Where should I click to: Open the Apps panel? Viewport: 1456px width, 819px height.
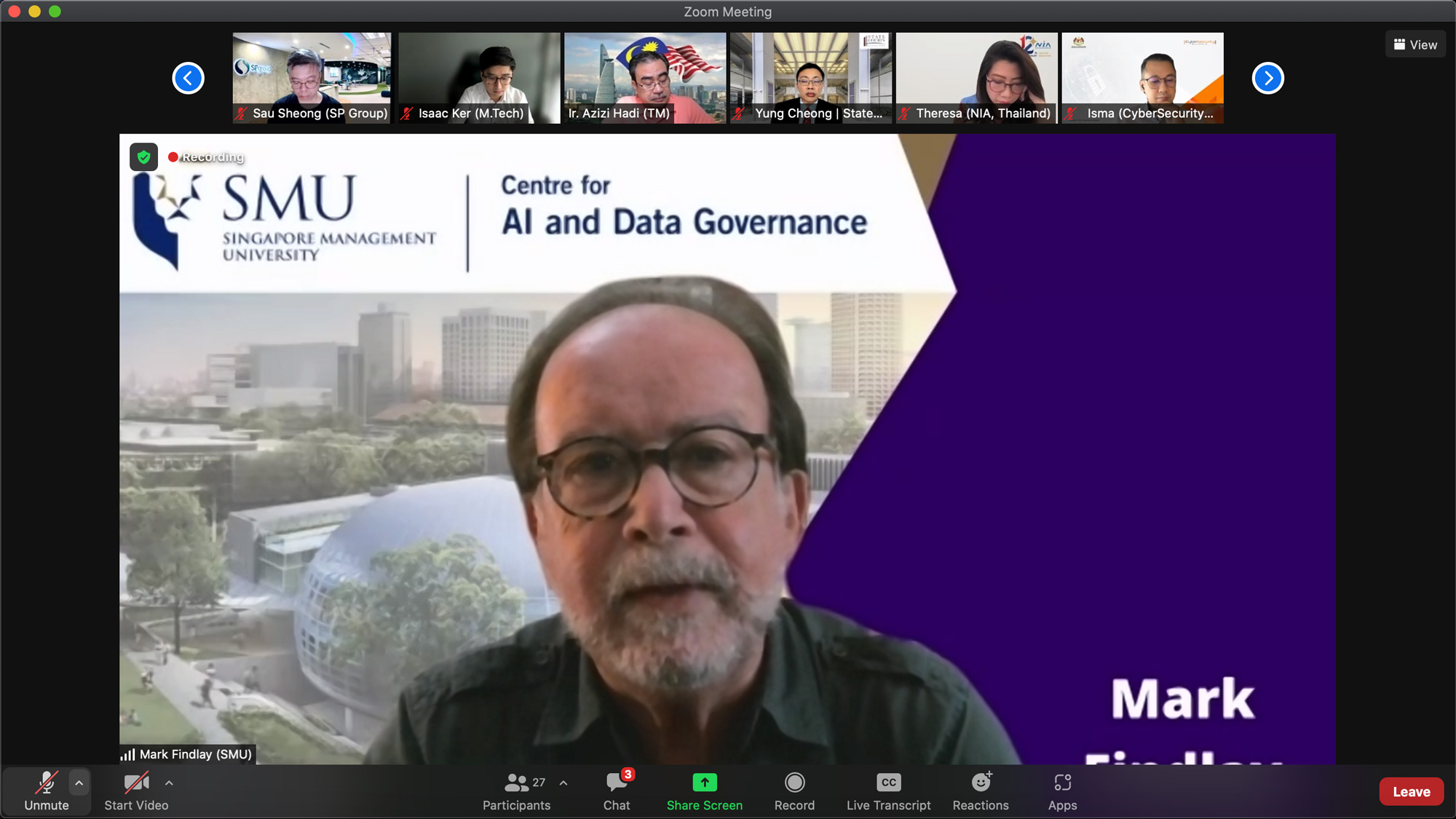click(1062, 791)
